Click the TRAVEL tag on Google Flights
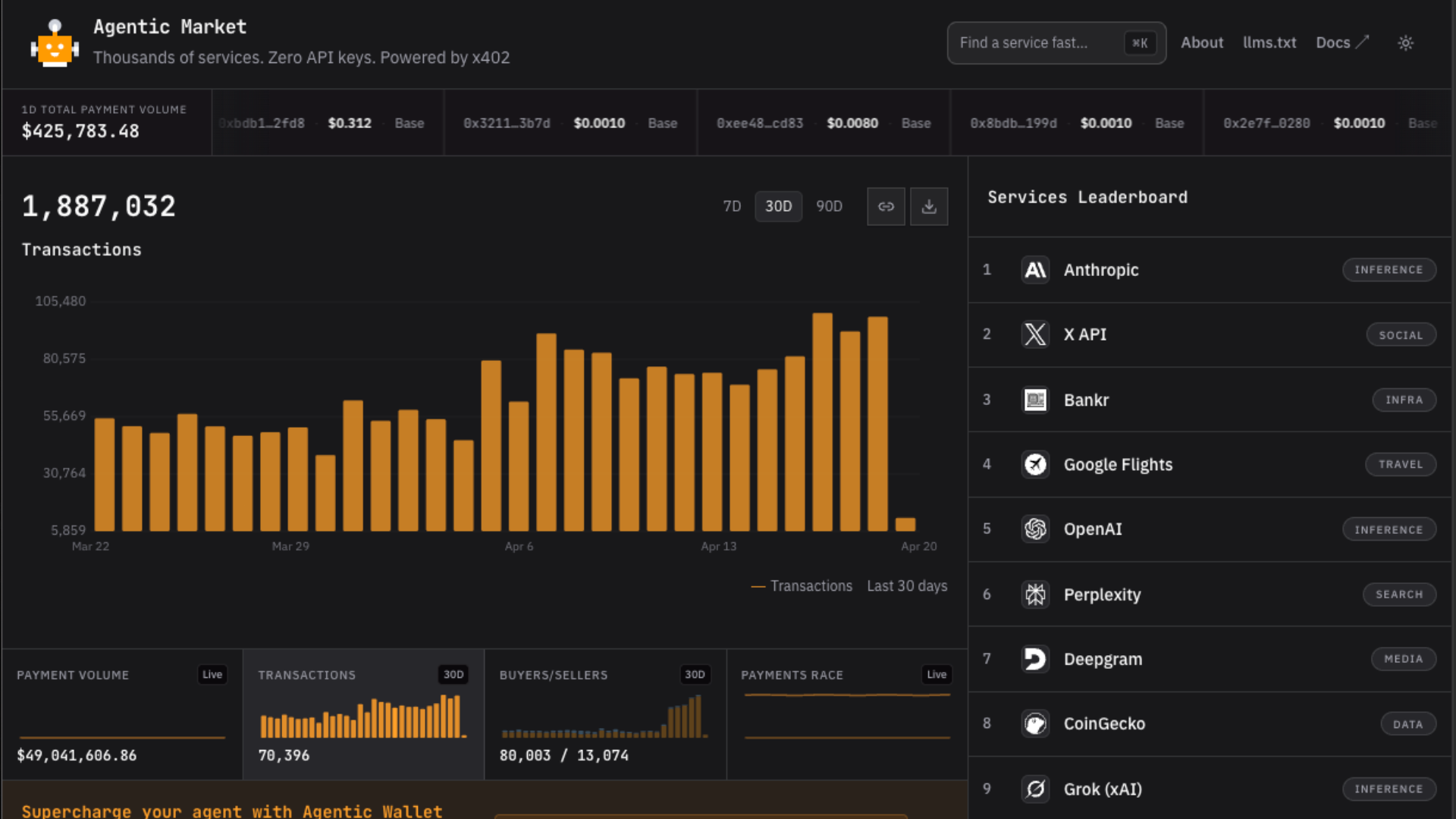Screen dimensions: 1456x819 click(x=1401, y=464)
